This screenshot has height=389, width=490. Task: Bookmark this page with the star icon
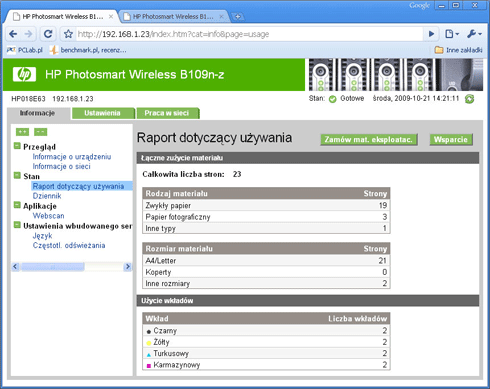click(68, 34)
